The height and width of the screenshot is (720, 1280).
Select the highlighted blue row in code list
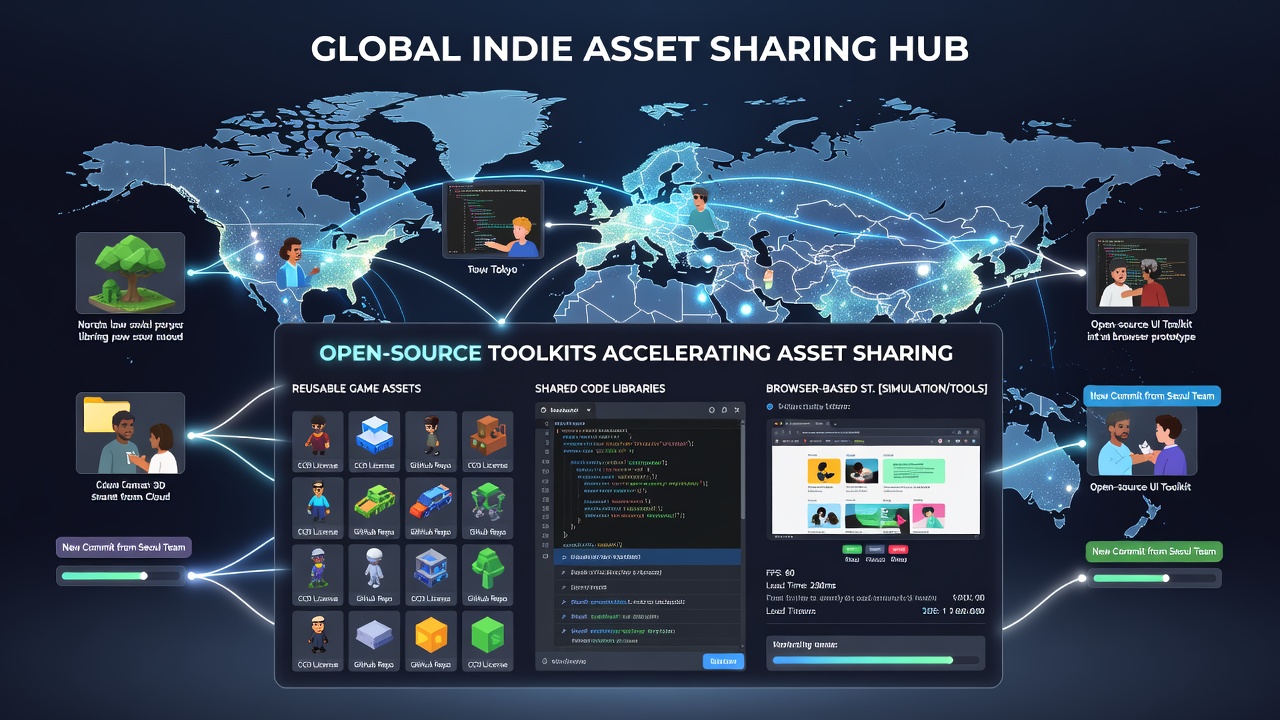[648, 556]
